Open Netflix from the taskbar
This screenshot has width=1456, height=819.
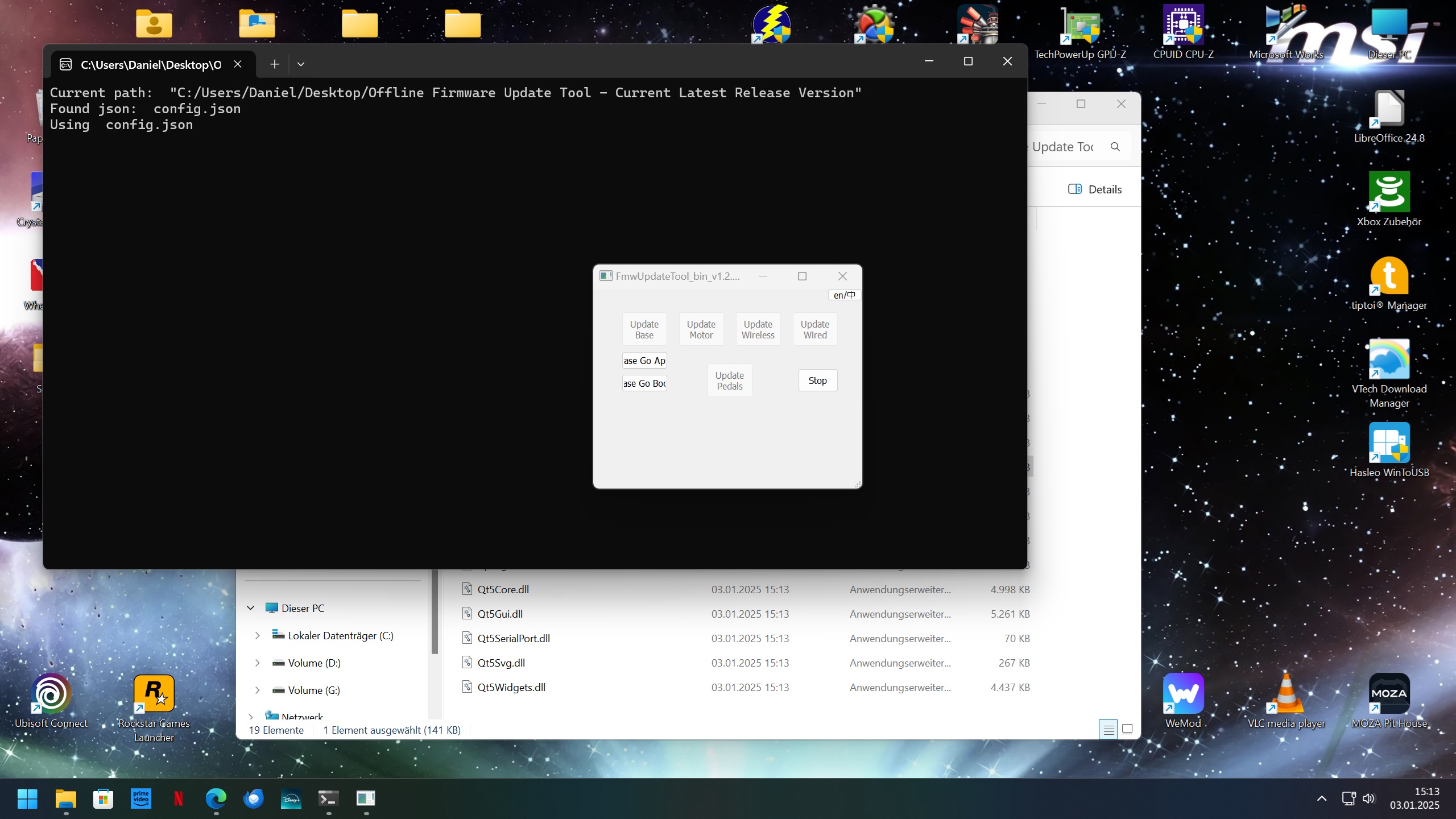coord(179,799)
